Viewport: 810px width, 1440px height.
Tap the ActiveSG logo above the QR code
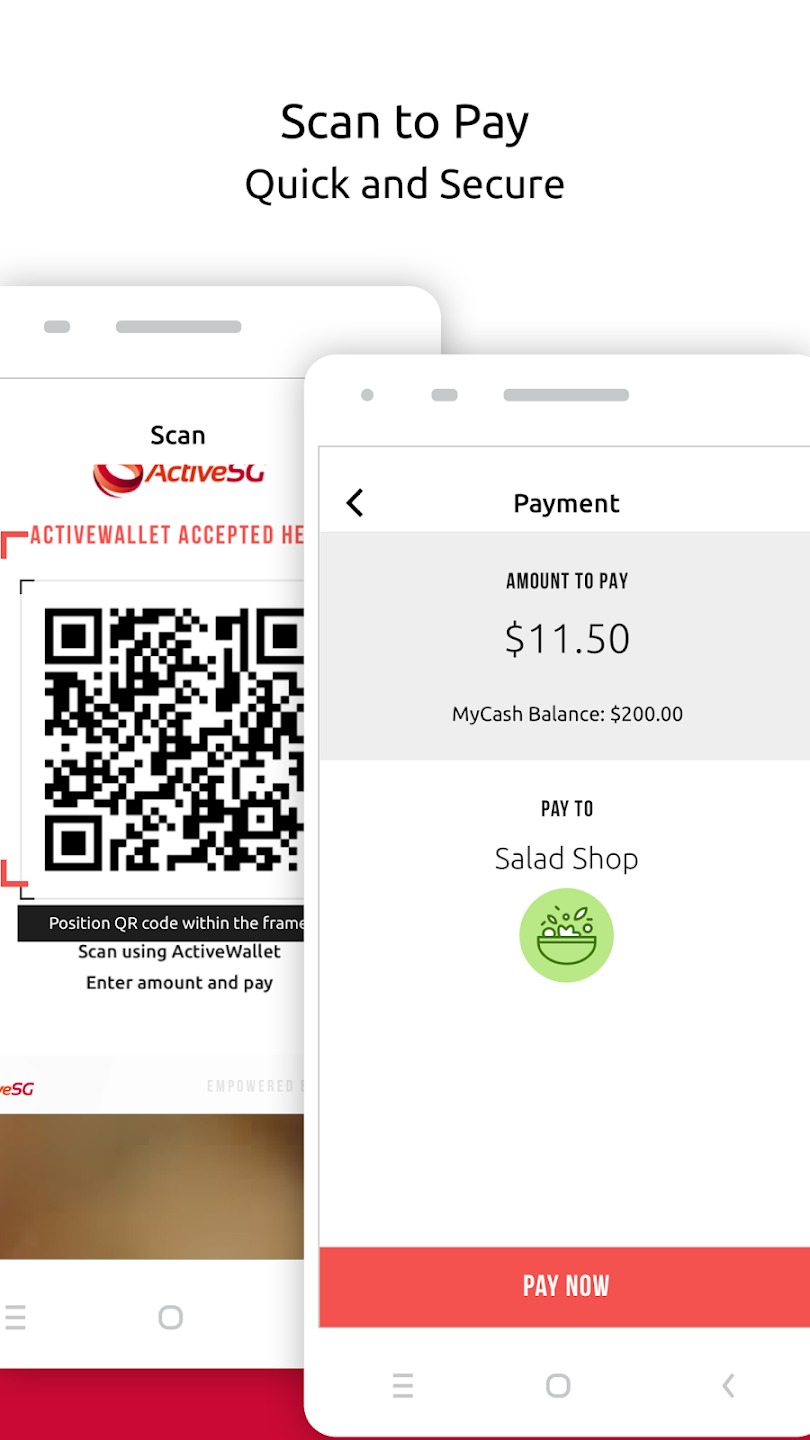179,478
